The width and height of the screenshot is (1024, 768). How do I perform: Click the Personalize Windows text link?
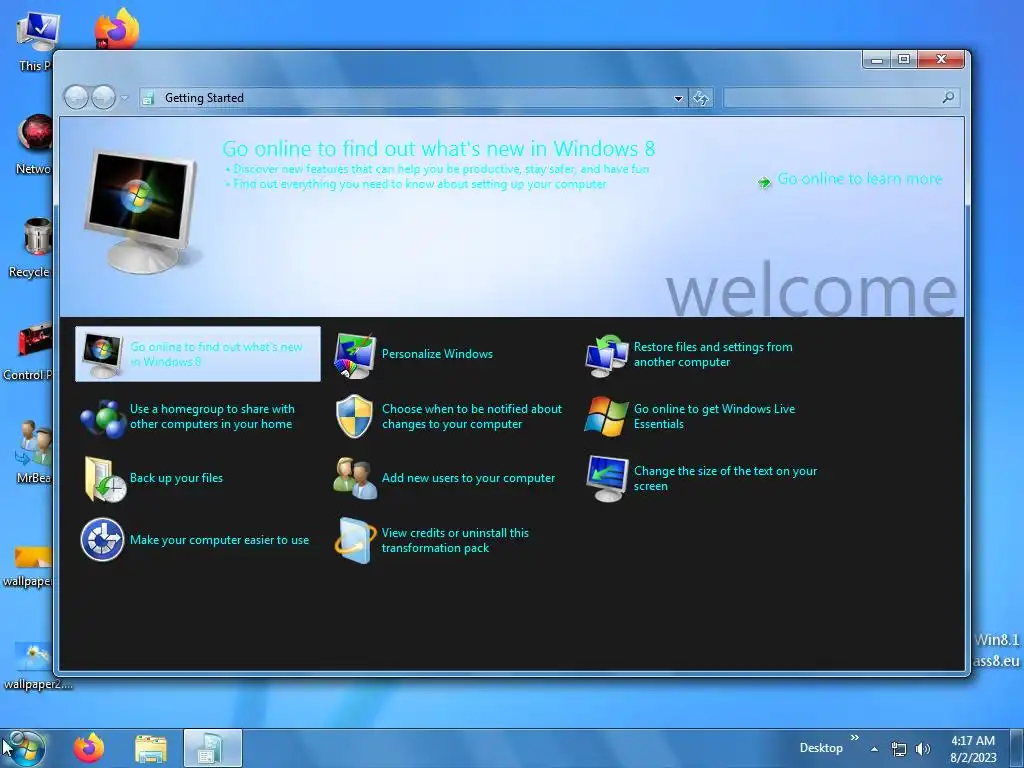pos(437,354)
